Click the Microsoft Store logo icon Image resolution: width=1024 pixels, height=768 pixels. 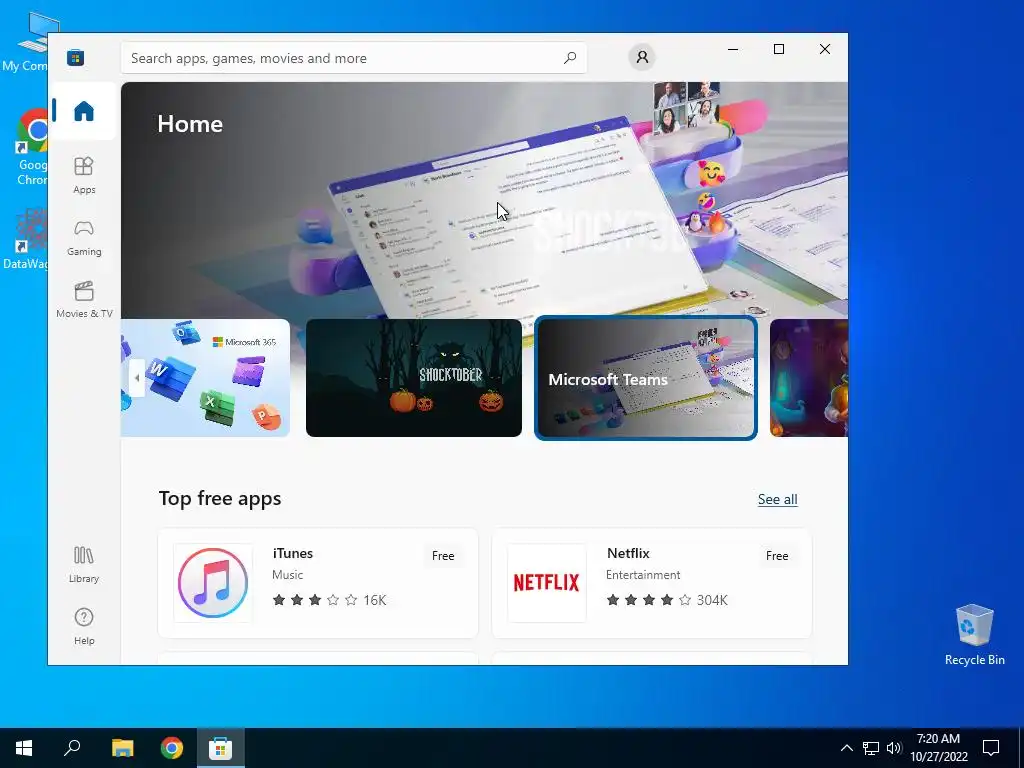coord(75,57)
